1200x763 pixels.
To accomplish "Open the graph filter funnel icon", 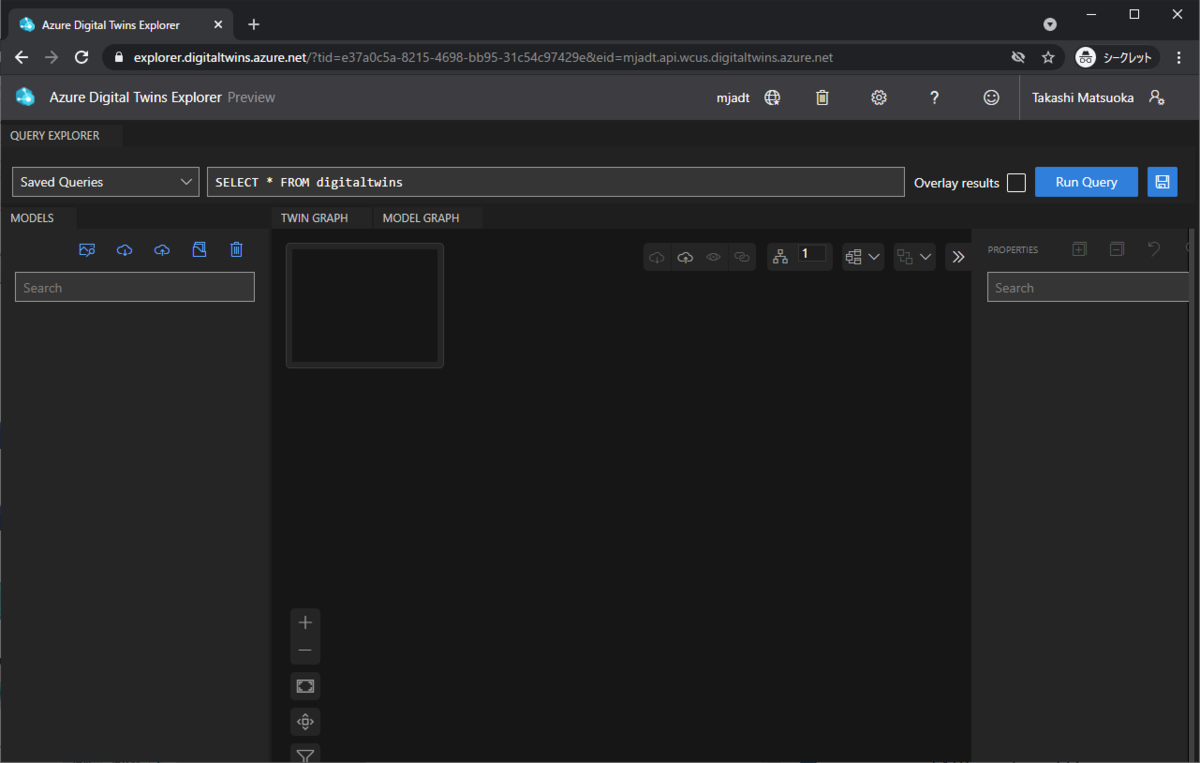I will pos(305,754).
